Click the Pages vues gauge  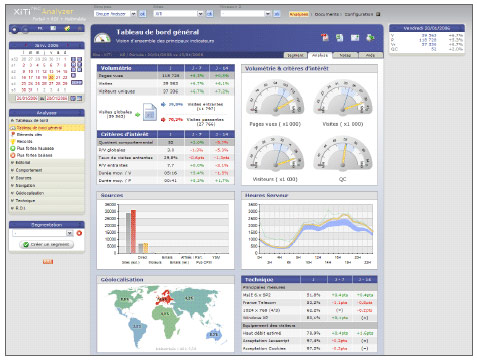point(275,98)
